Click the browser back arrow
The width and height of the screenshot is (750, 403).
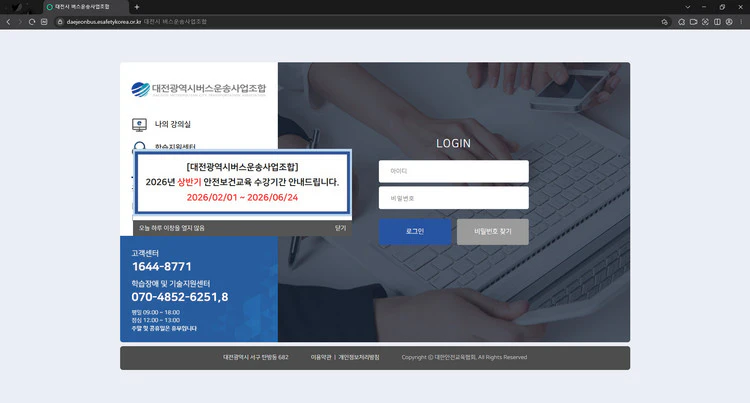tap(8, 21)
